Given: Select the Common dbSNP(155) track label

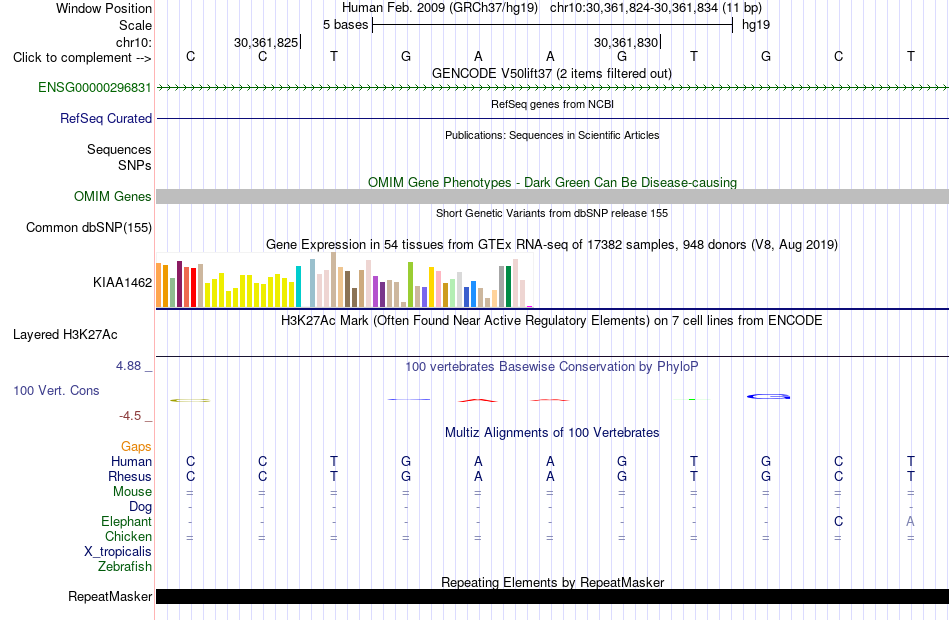Looking at the screenshot, I should coord(89,227).
